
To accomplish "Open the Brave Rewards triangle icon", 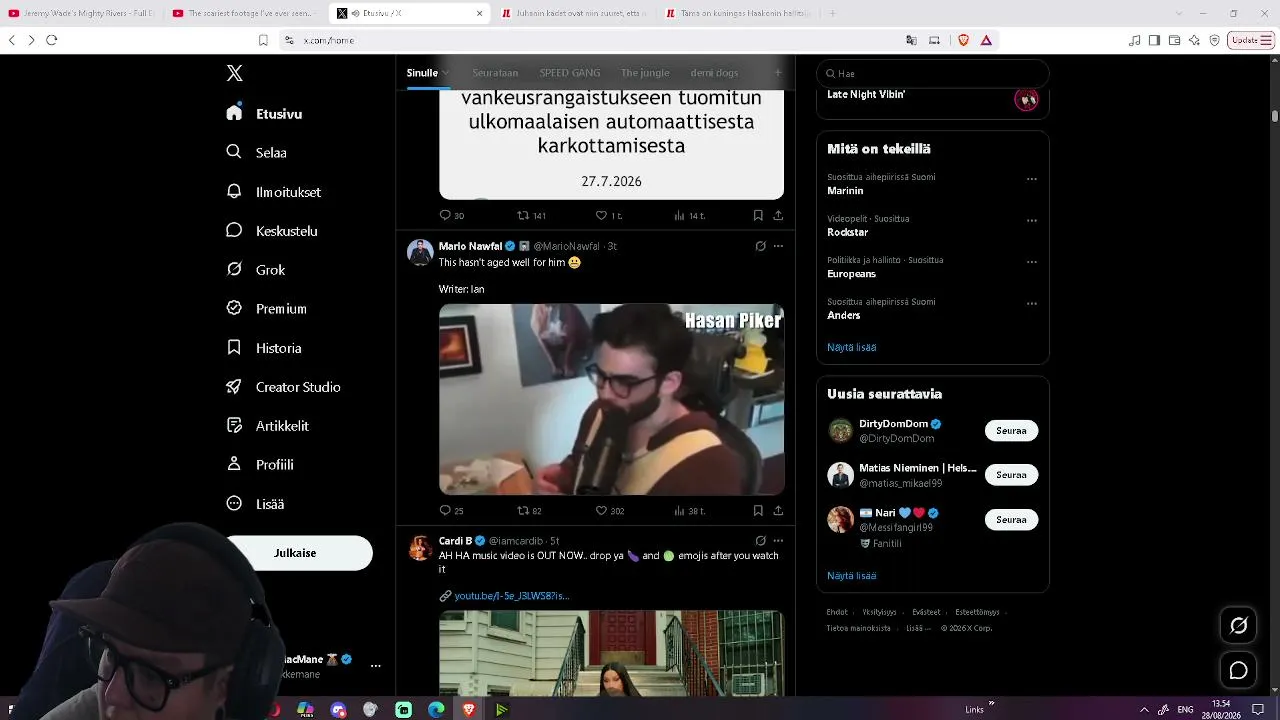I will [986, 40].
